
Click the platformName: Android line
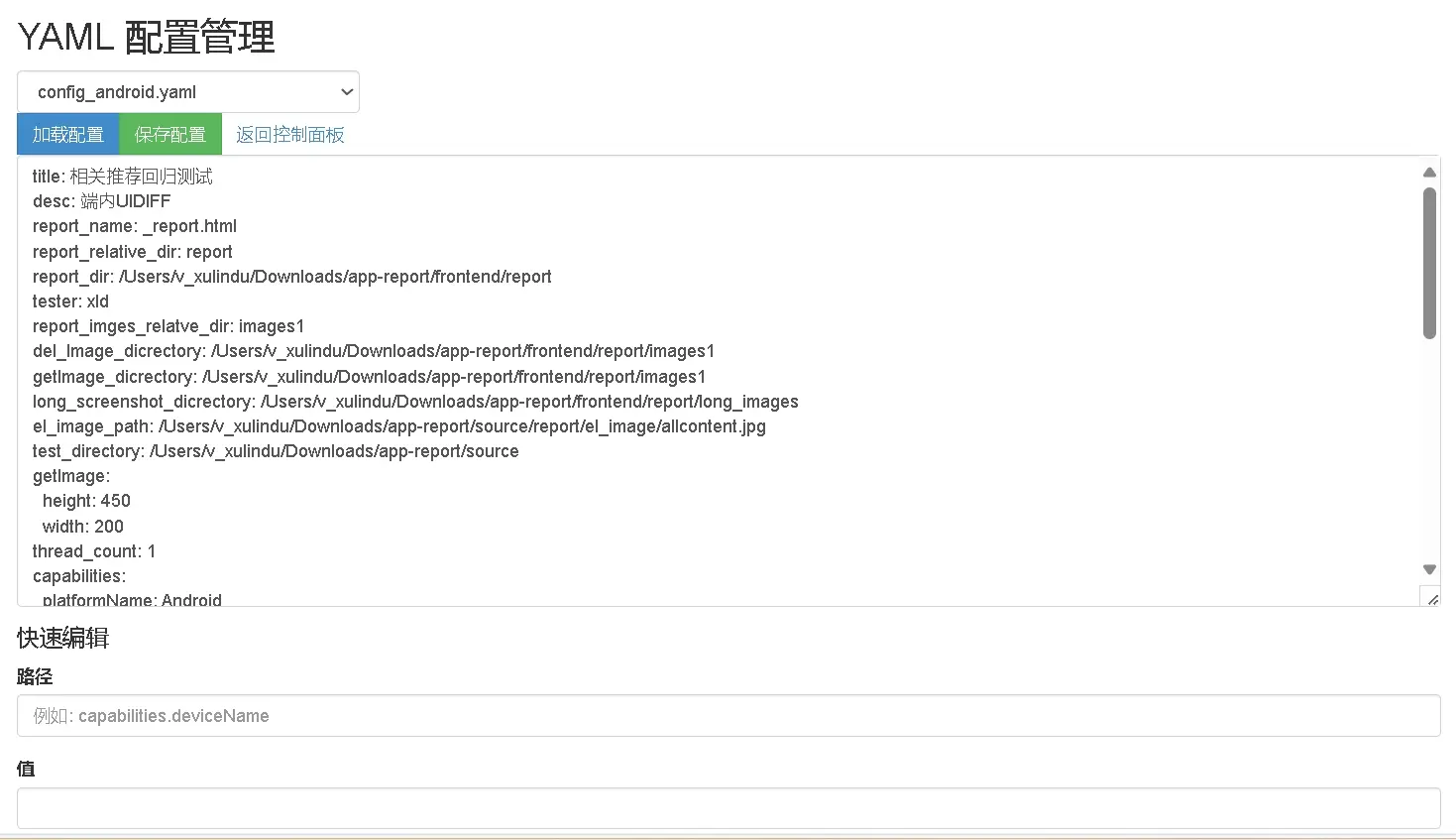click(x=132, y=599)
